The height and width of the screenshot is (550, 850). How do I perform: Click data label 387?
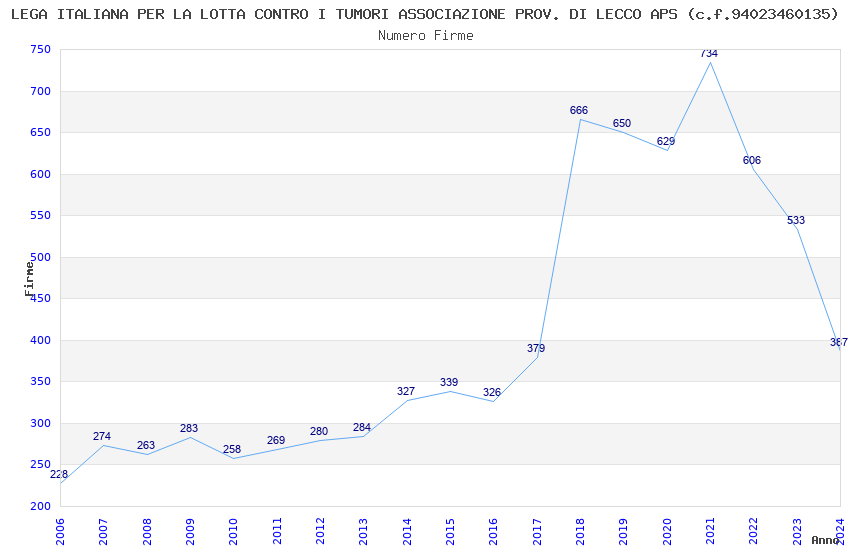839,342
